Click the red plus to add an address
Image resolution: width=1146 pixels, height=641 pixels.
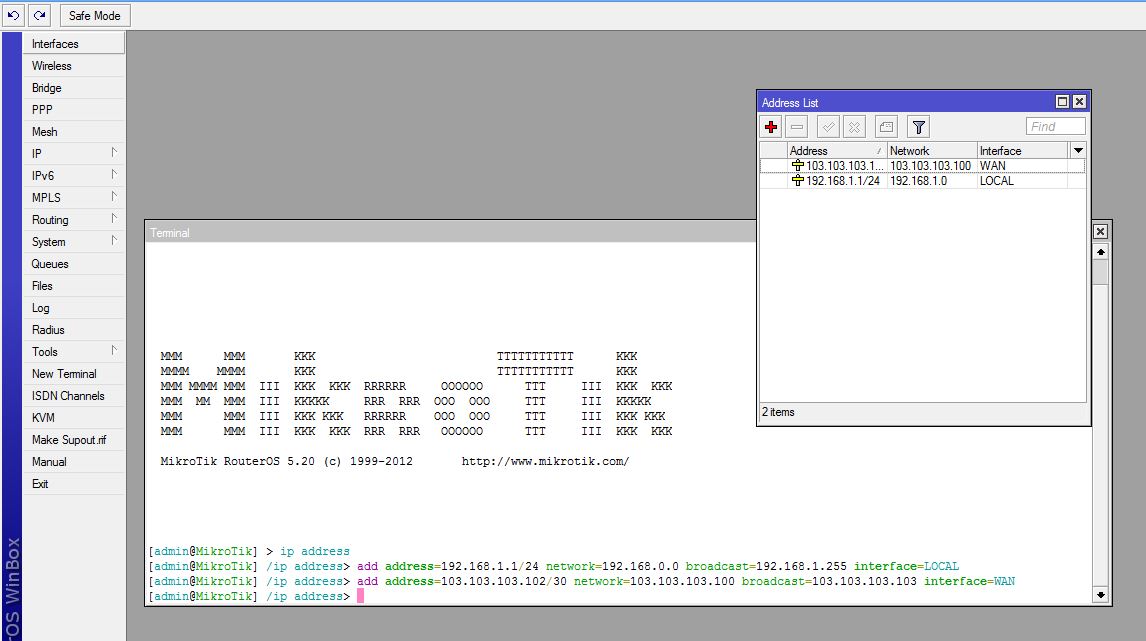pos(770,127)
